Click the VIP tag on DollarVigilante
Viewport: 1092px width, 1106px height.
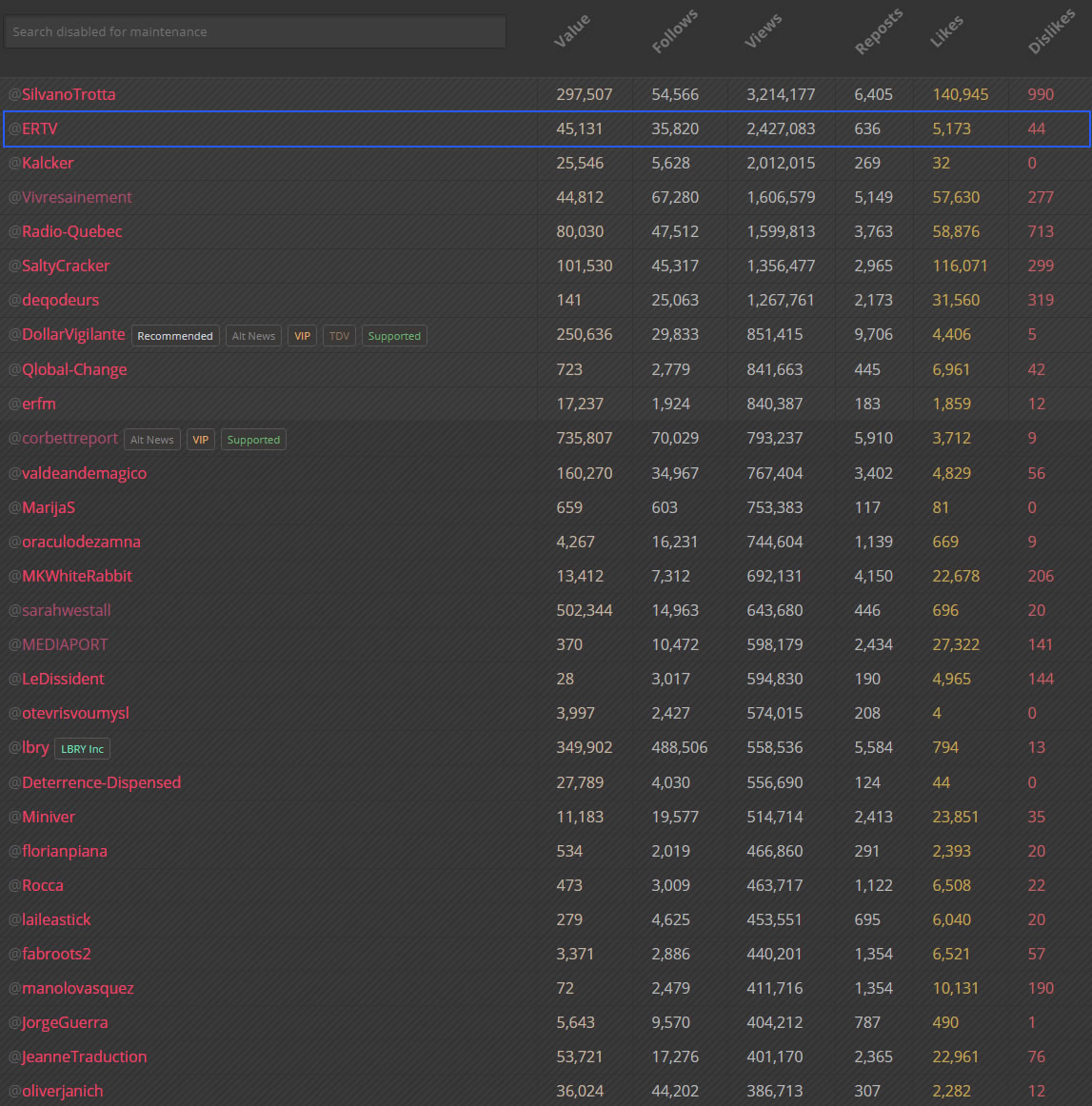point(302,336)
